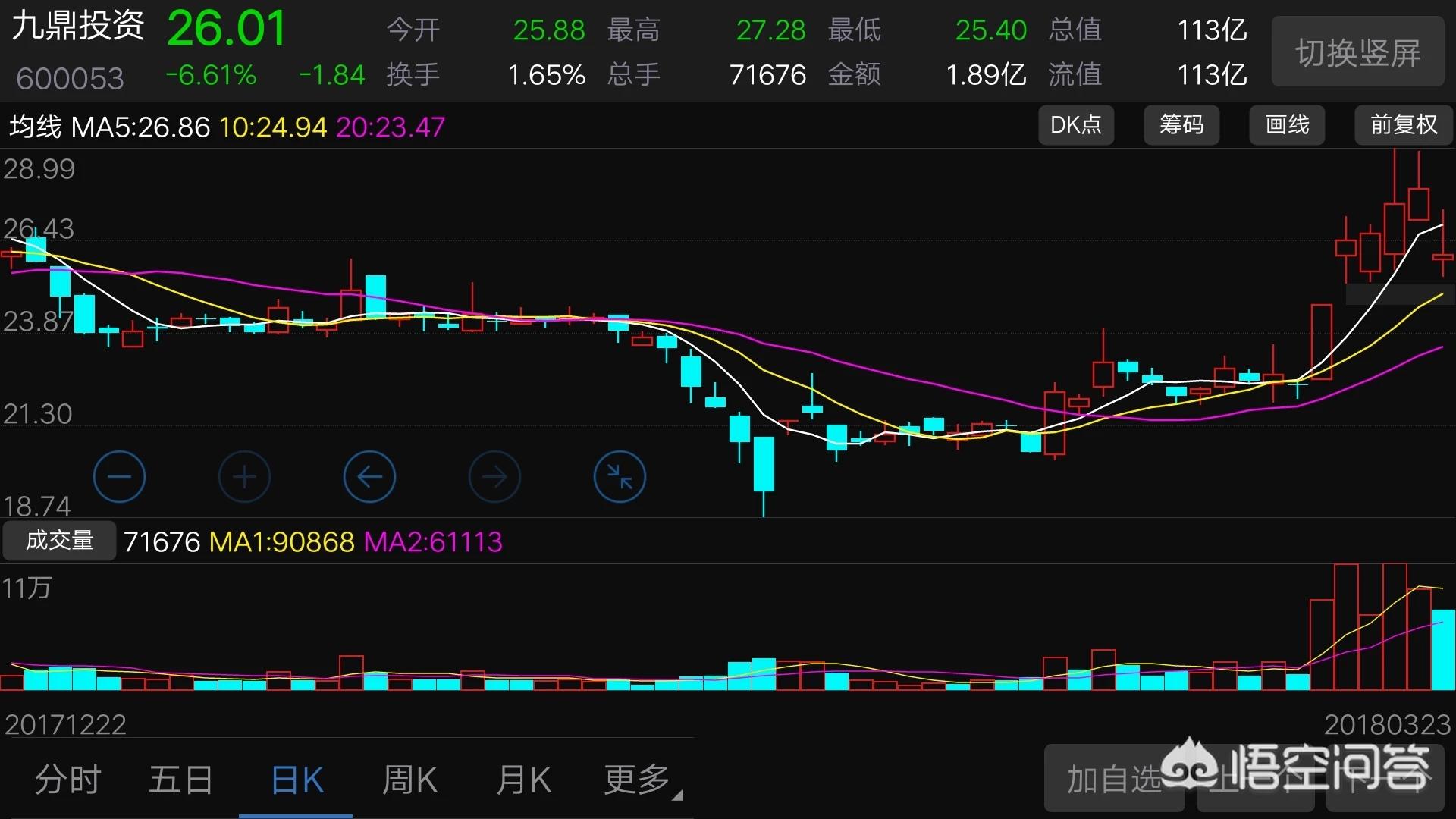Switch to 月K tab
This screenshot has height=819, width=1456.
(523, 779)
